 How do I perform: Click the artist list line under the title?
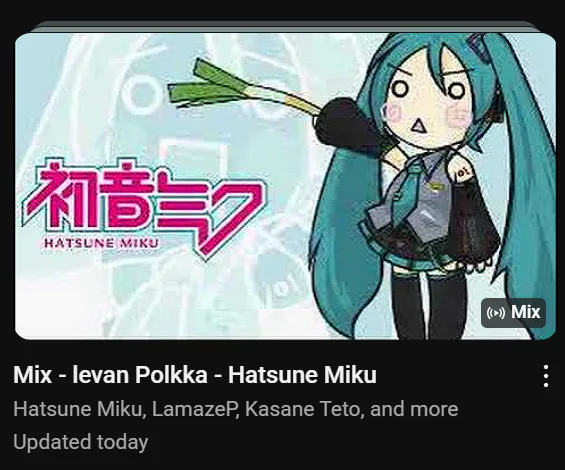pos(236,409)
